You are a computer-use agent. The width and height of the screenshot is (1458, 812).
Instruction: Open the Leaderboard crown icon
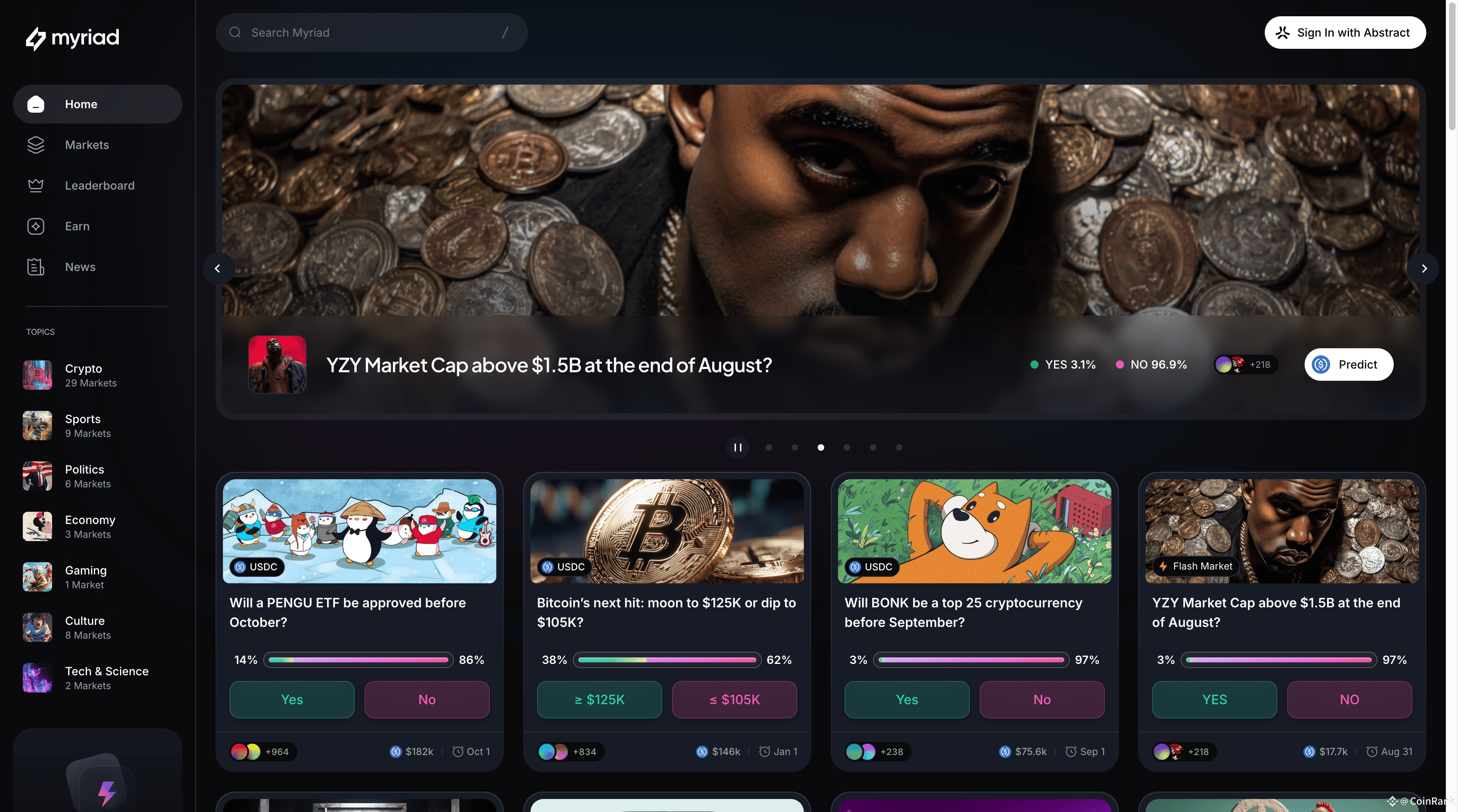tap(36, 186)
